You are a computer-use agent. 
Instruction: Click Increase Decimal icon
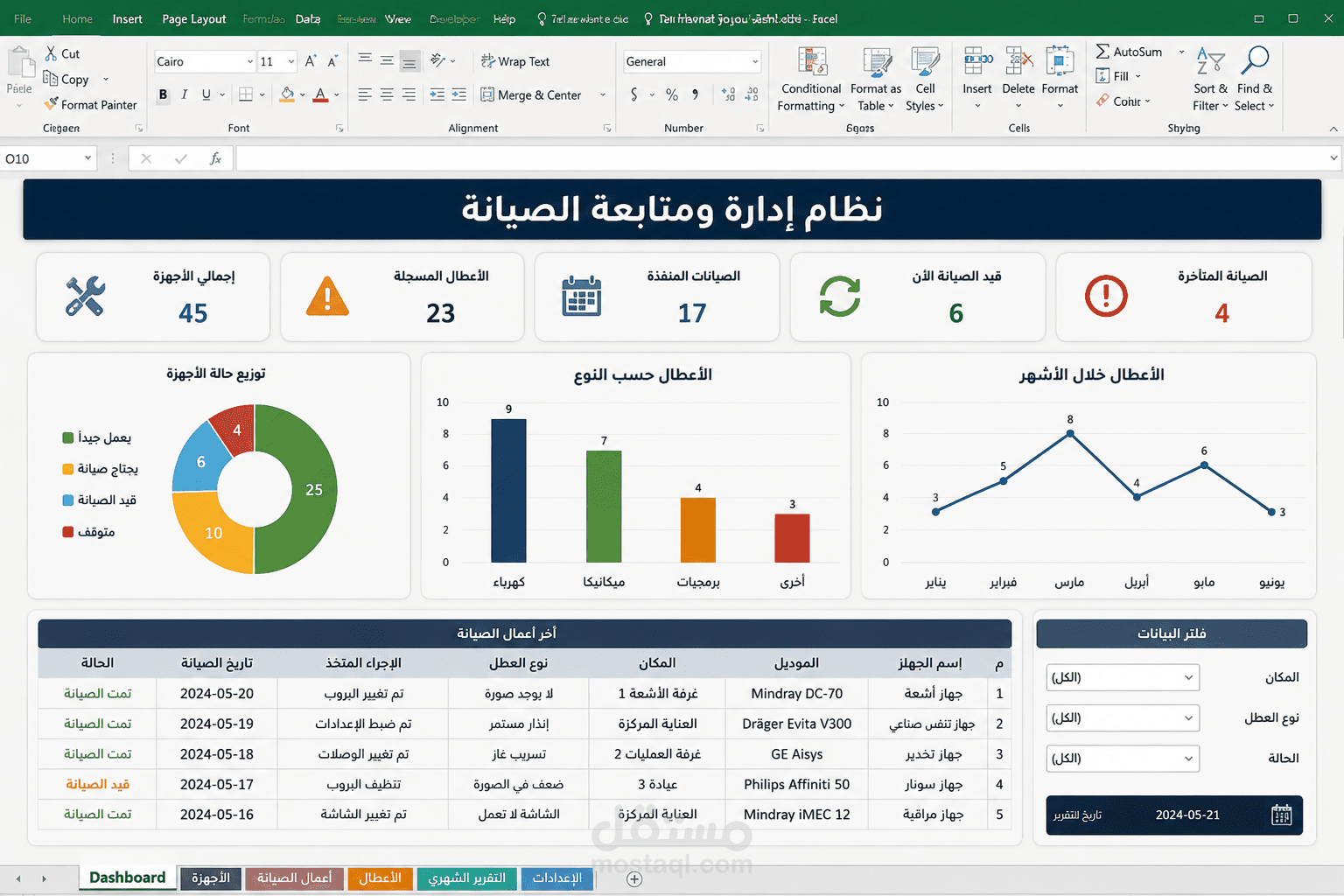click(x=728, y=94)
